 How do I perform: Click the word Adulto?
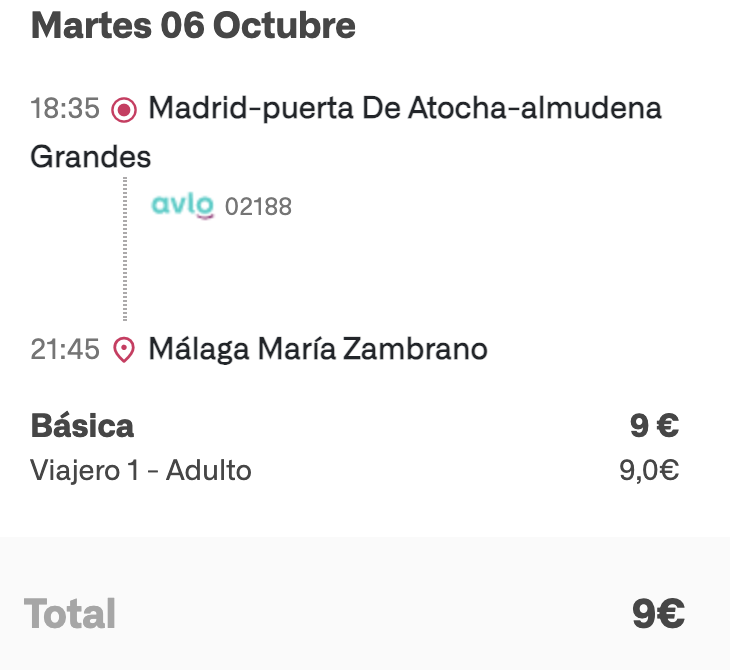[x=208, y=470]
